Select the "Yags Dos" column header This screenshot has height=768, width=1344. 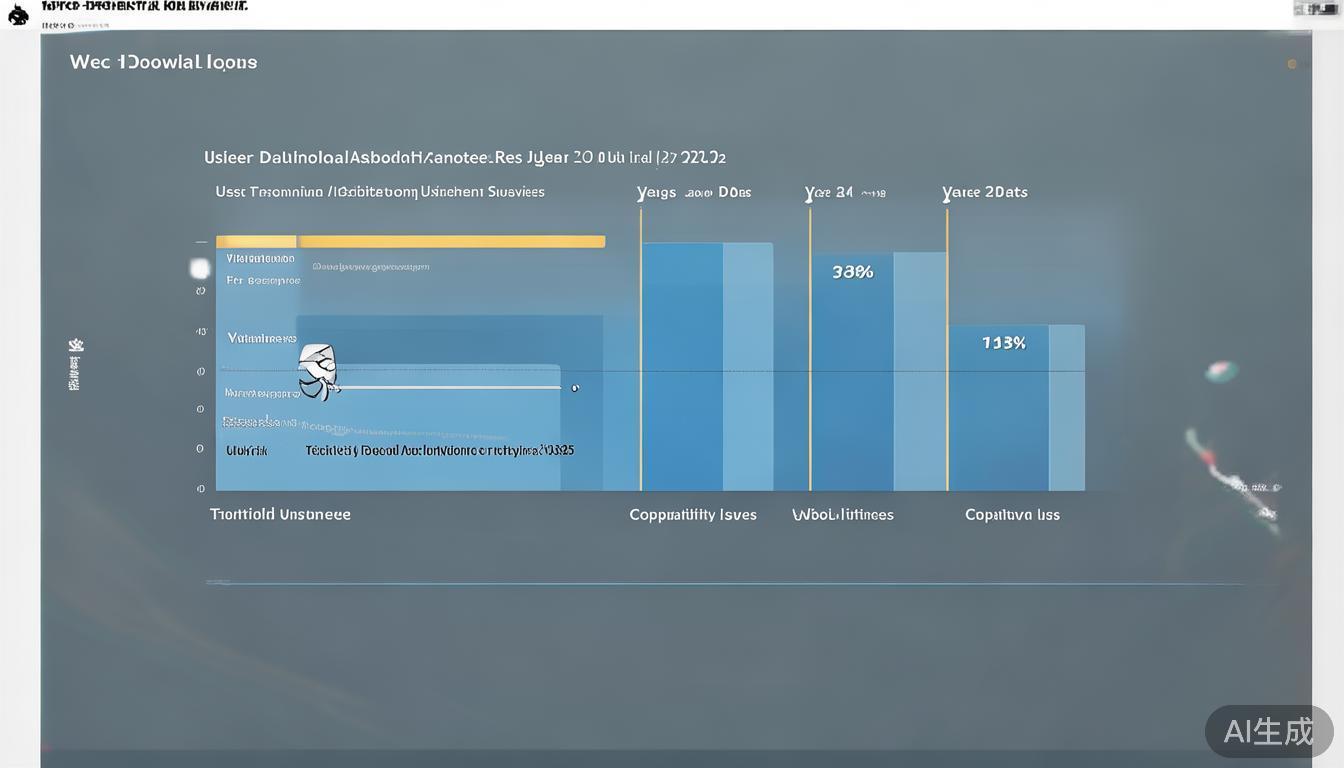pyautogui.click(x=694, y=192)
